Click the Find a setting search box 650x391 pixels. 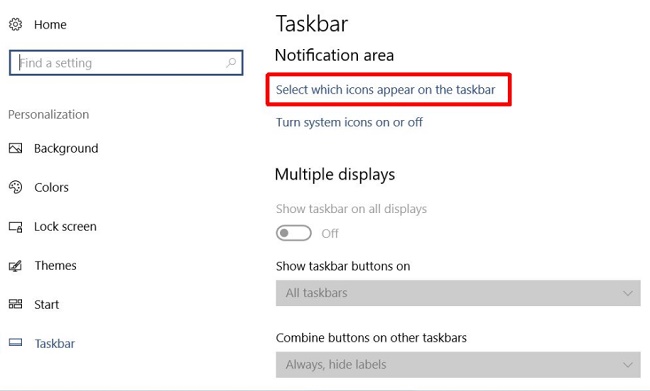pos(126,63)
